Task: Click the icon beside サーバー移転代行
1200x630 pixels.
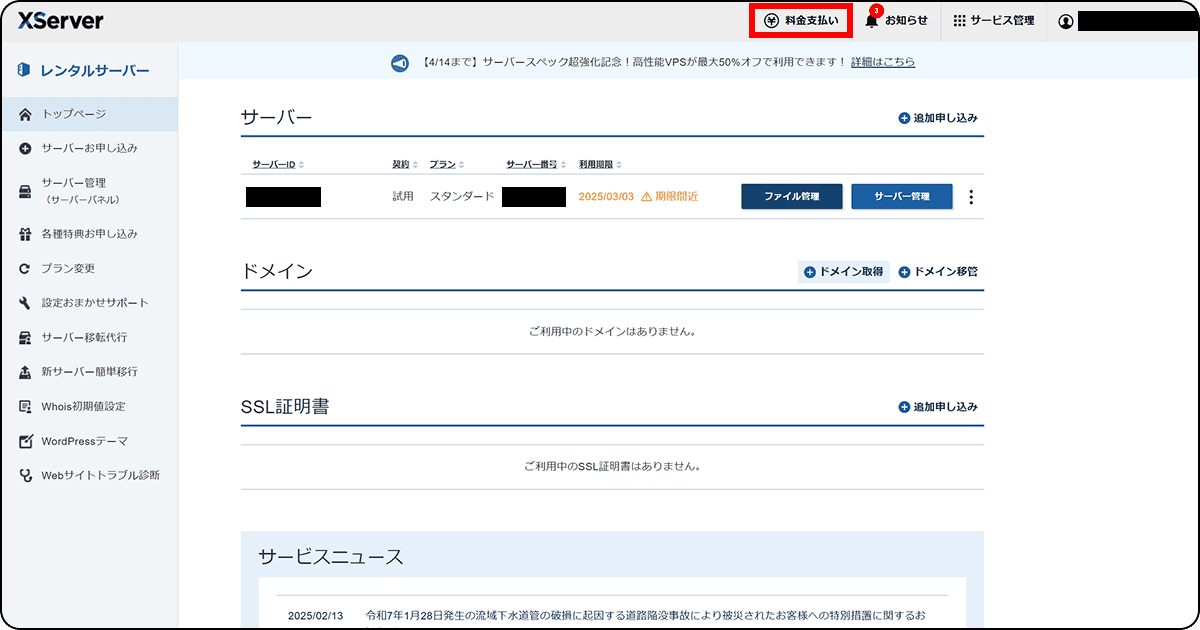Action: [26, 337]
